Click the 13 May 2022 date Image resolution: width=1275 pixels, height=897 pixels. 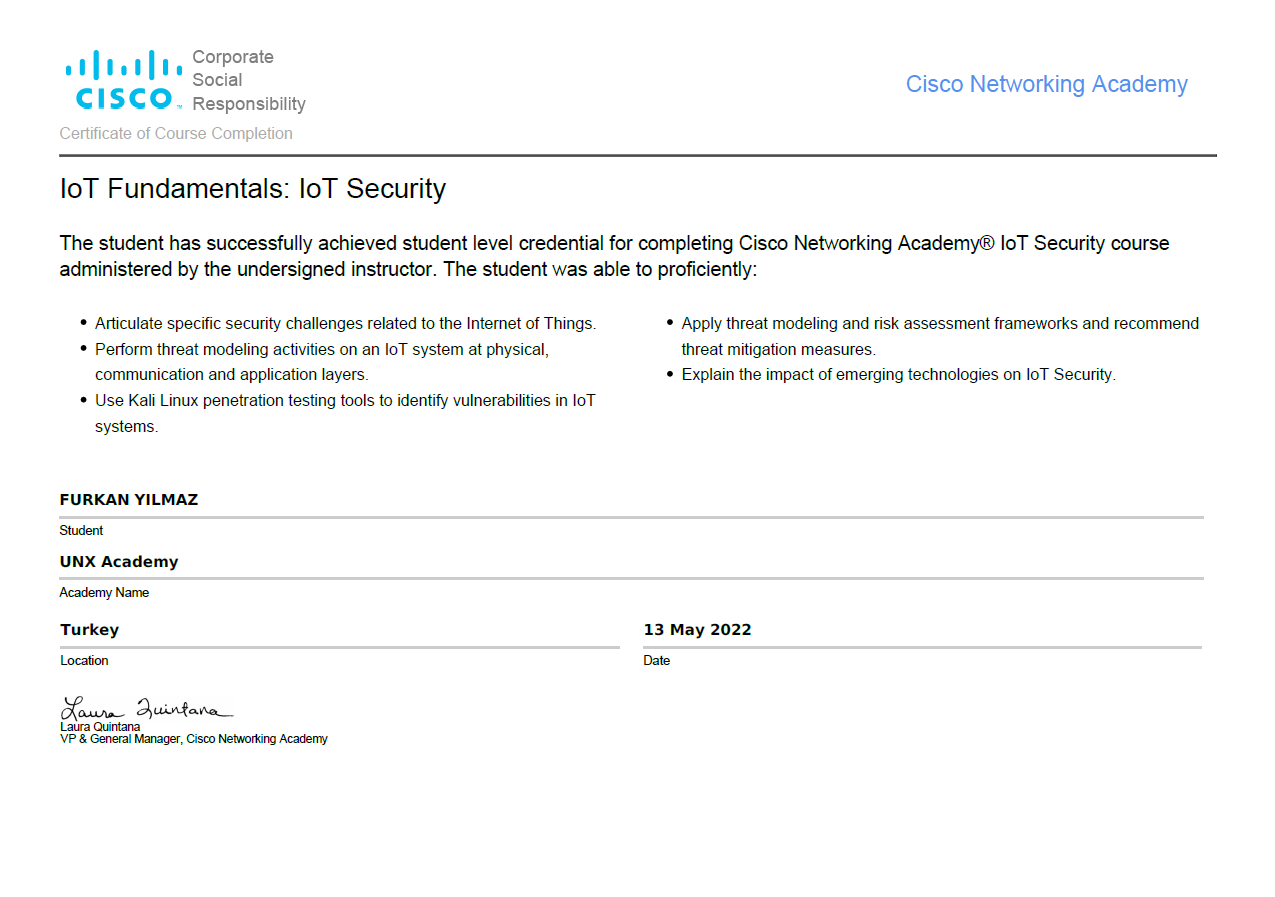coord(697,630)
